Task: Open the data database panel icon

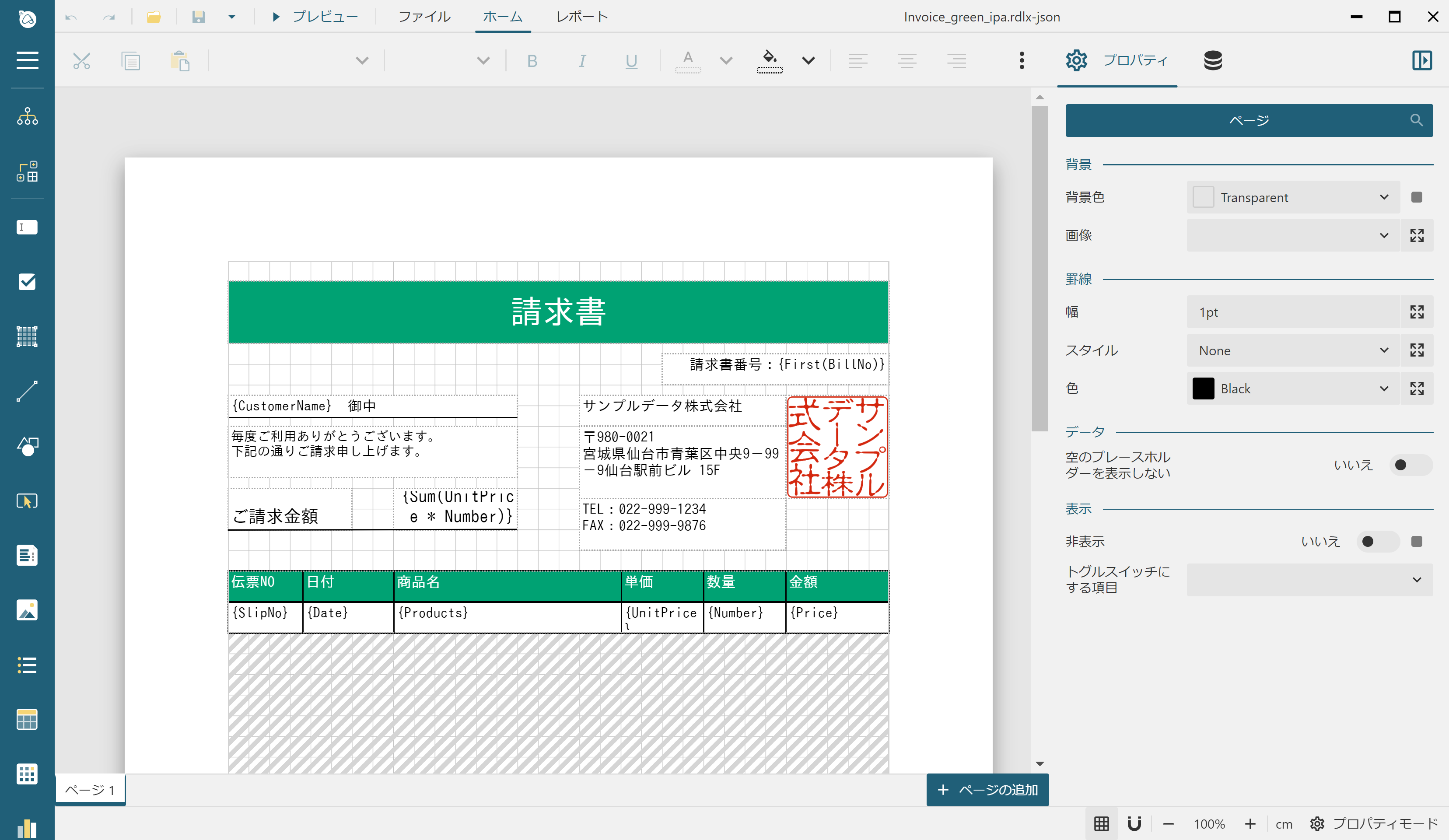Action: pos(1213,60)
